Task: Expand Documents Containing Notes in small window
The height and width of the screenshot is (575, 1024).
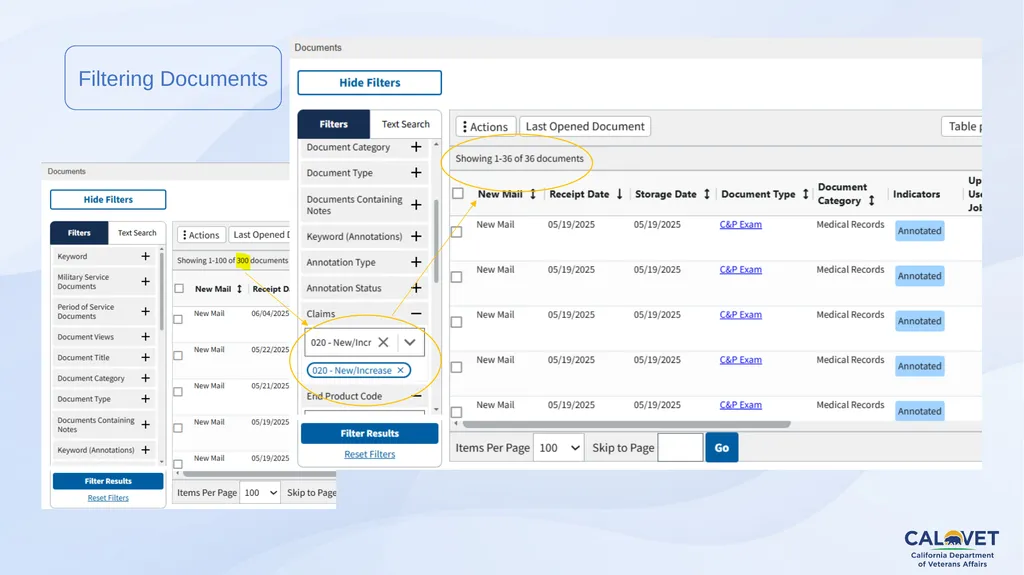Action: pos(146,425)
